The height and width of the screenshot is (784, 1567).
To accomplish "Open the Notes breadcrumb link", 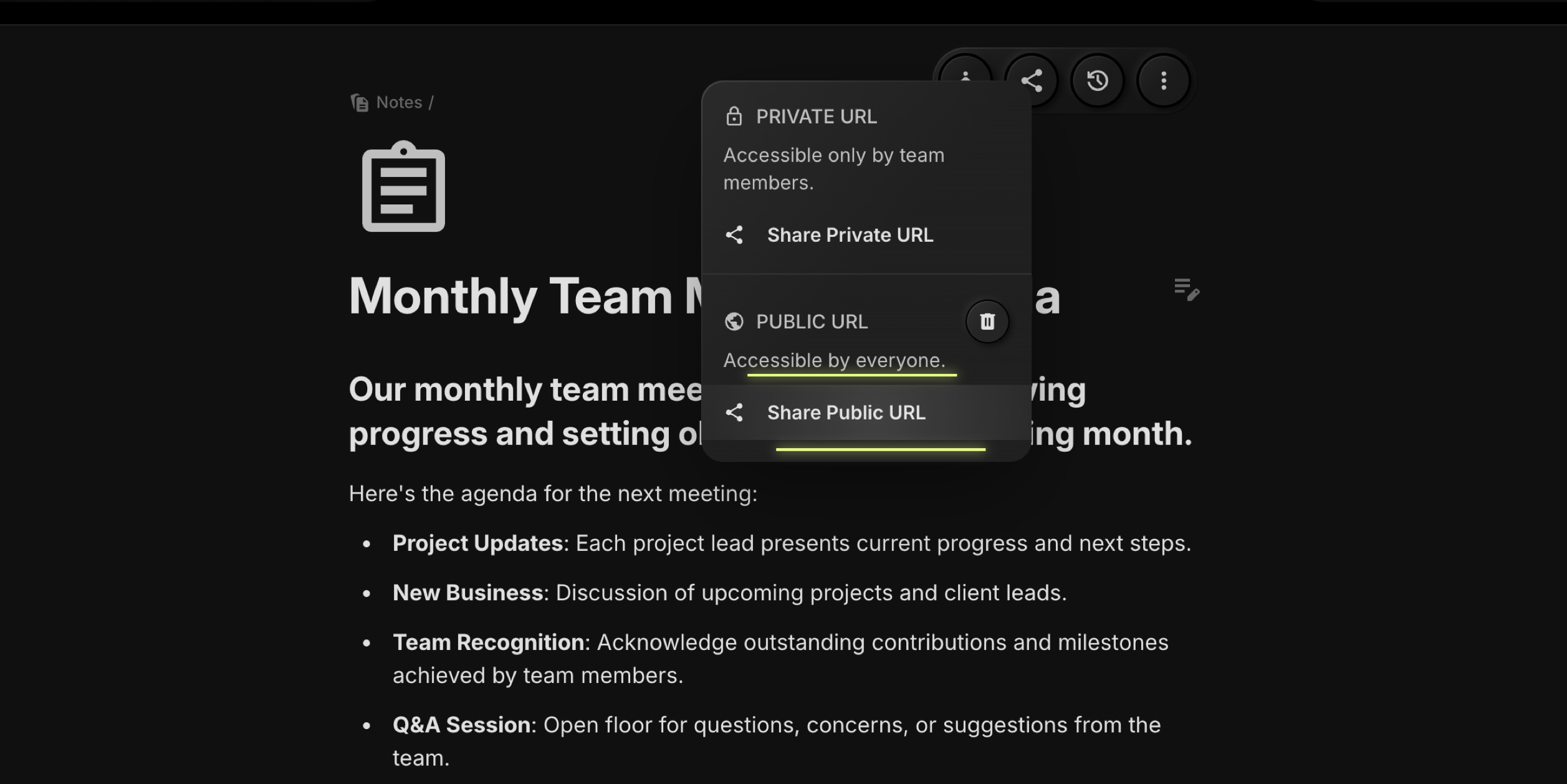I will point(398,102).
